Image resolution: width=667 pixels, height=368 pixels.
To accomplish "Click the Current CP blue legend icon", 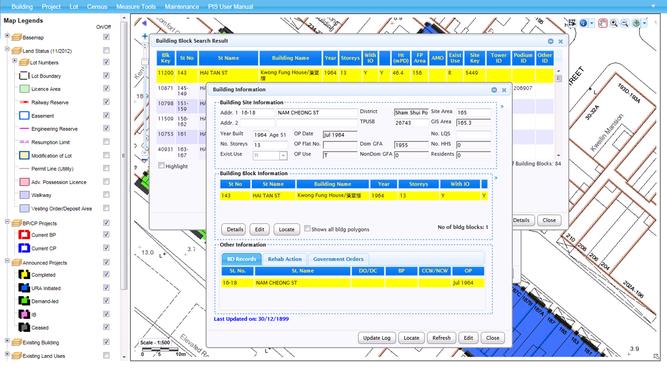I will click(24, 248).
